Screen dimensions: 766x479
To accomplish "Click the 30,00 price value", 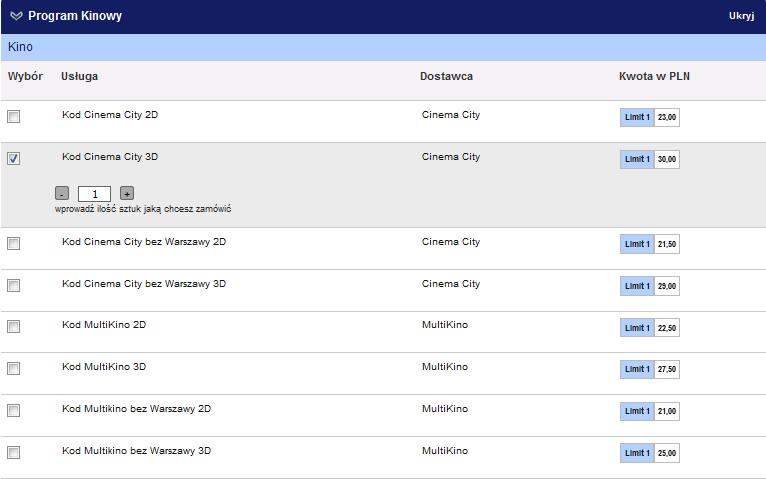I will [x=667, y=159].
